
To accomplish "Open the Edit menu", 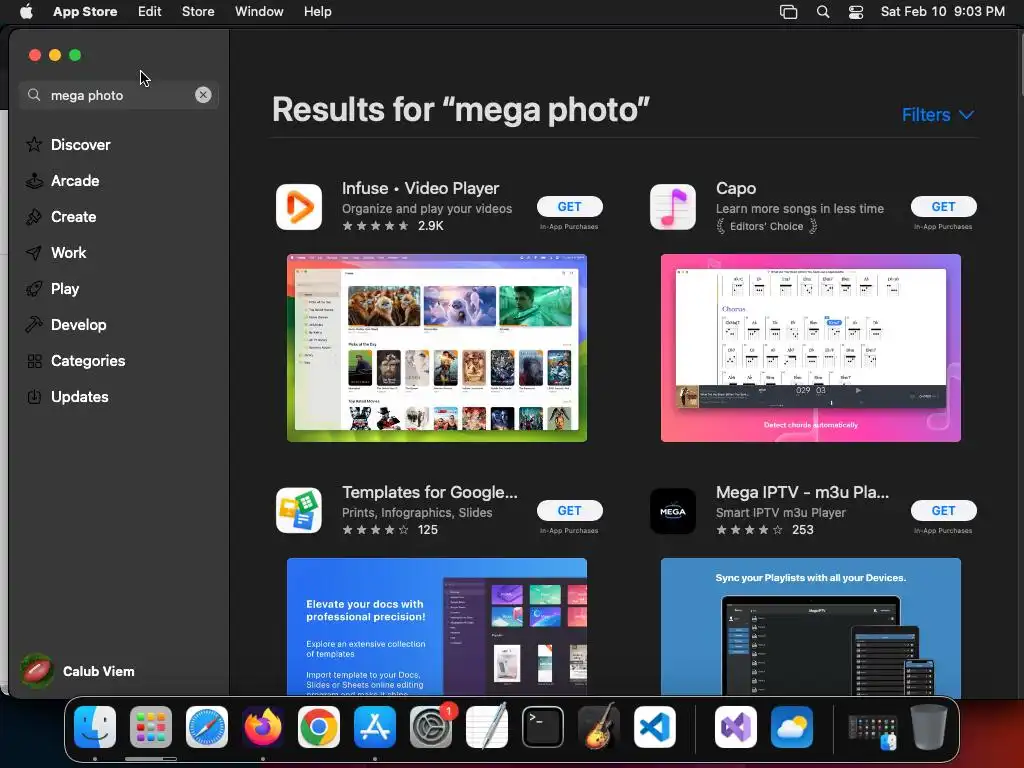I will click(150, 12).
